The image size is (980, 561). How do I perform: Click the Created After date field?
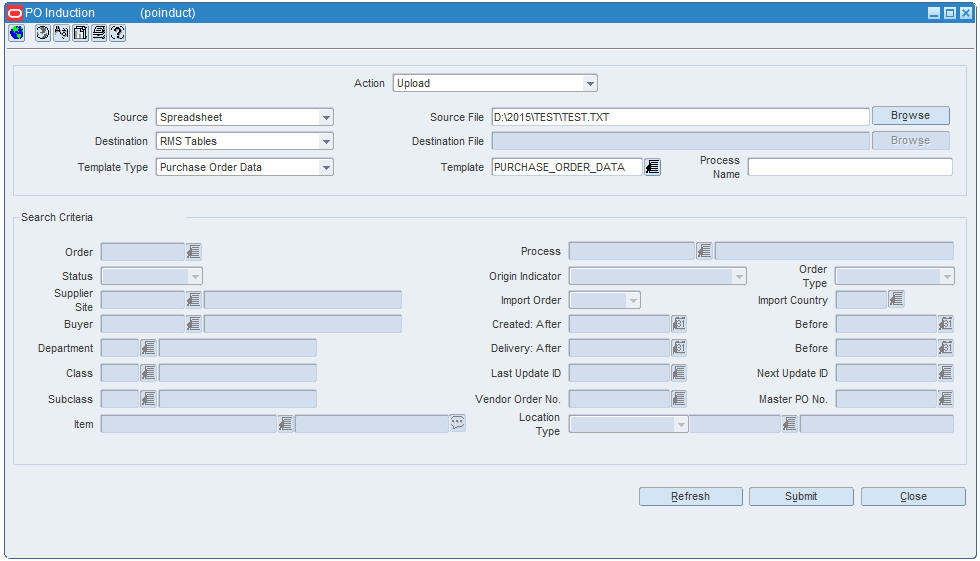619,324
